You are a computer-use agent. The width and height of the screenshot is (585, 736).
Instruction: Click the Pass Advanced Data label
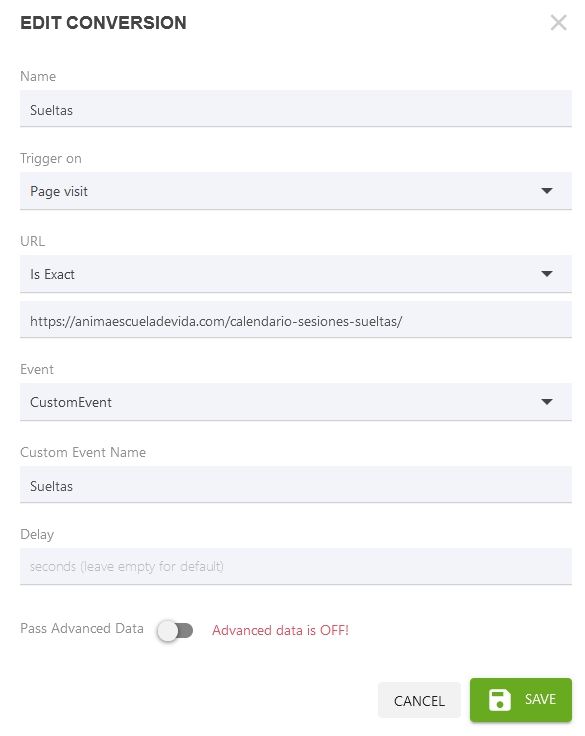(82, 629)
